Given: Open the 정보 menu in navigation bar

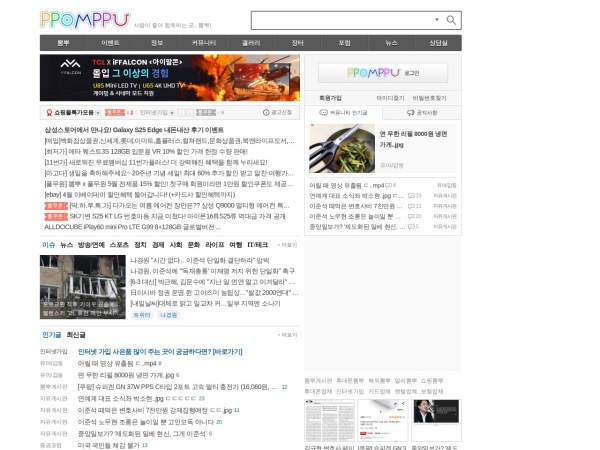Looking at the screenshot, I should tap(157, 43).
